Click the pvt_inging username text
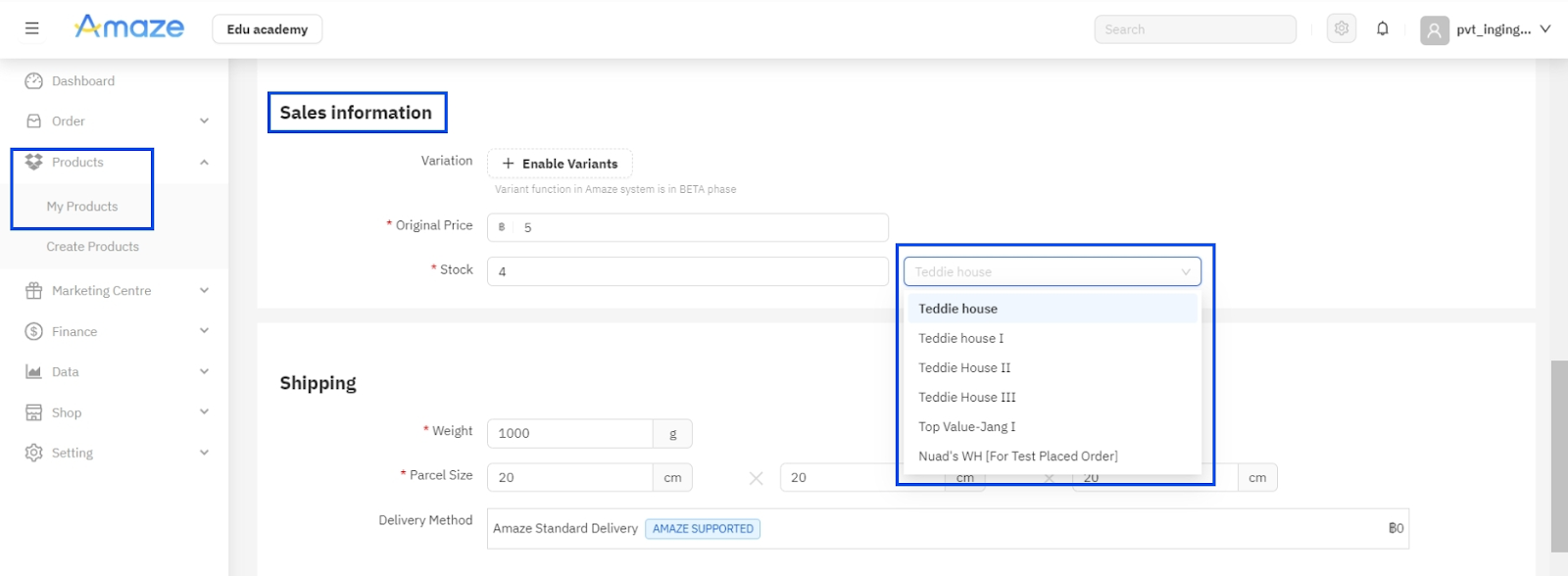The image size is (1568, 576). click(x=1494, y=29)
